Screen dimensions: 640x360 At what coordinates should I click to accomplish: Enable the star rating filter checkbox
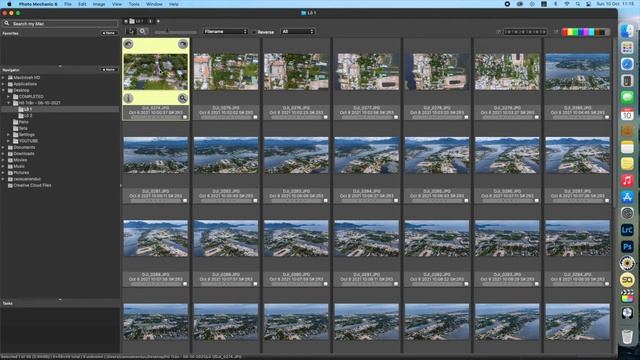pyautogui.click(x=499, y=32)
